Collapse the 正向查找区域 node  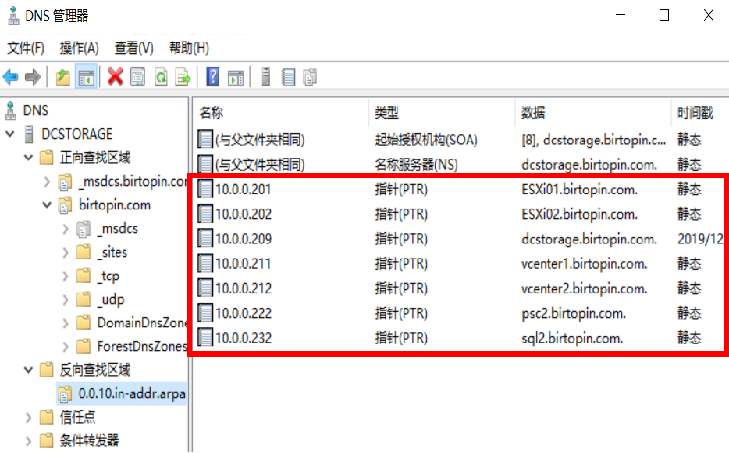tap(28, 158)
